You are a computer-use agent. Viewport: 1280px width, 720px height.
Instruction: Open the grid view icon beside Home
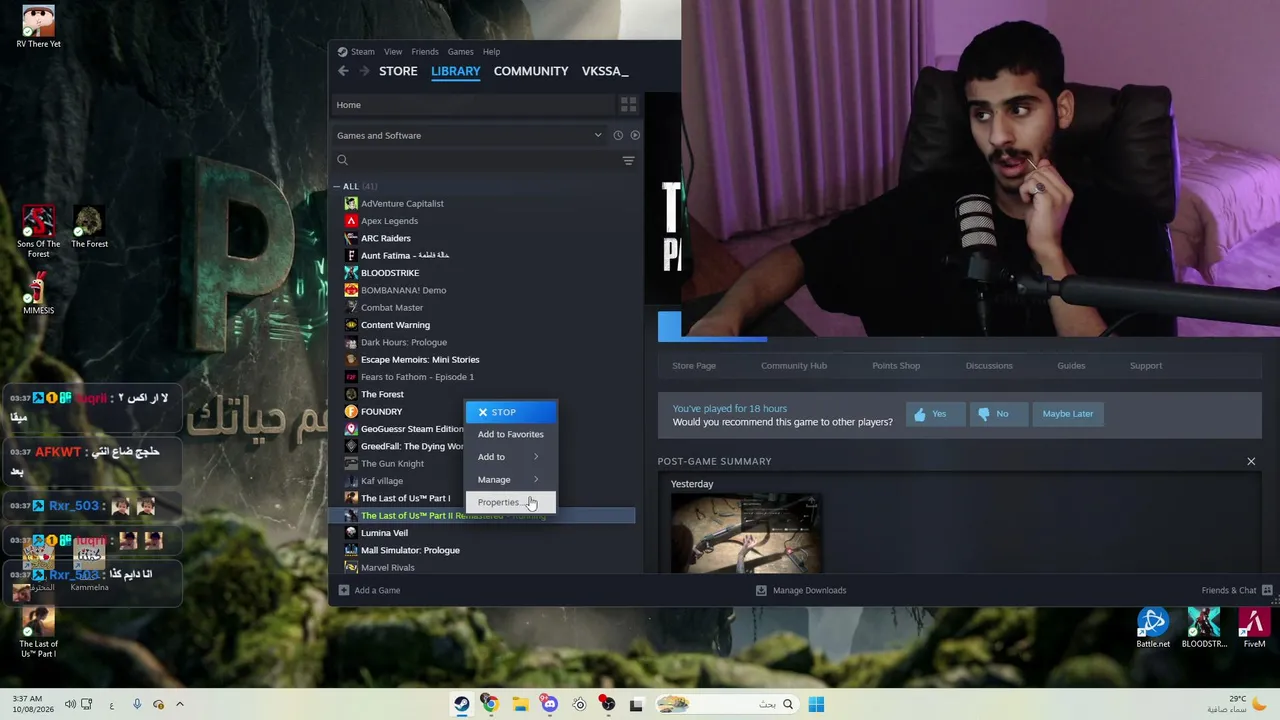(x=628, y=104)
